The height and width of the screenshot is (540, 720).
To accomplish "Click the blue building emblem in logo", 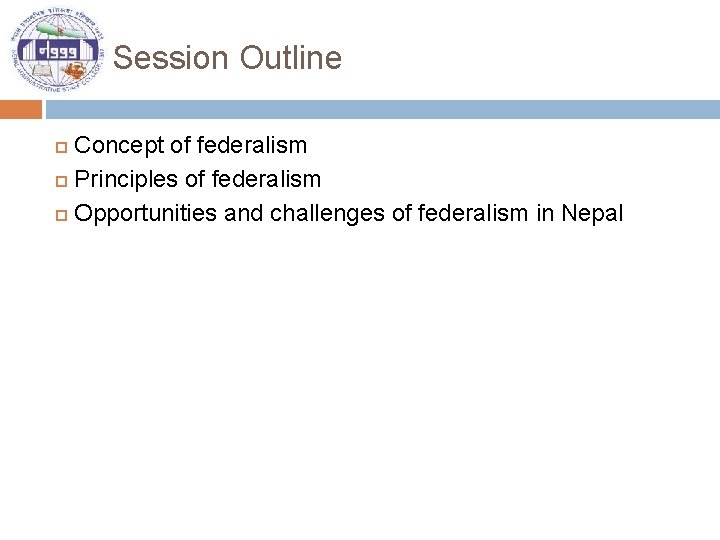I will [56, 48].
